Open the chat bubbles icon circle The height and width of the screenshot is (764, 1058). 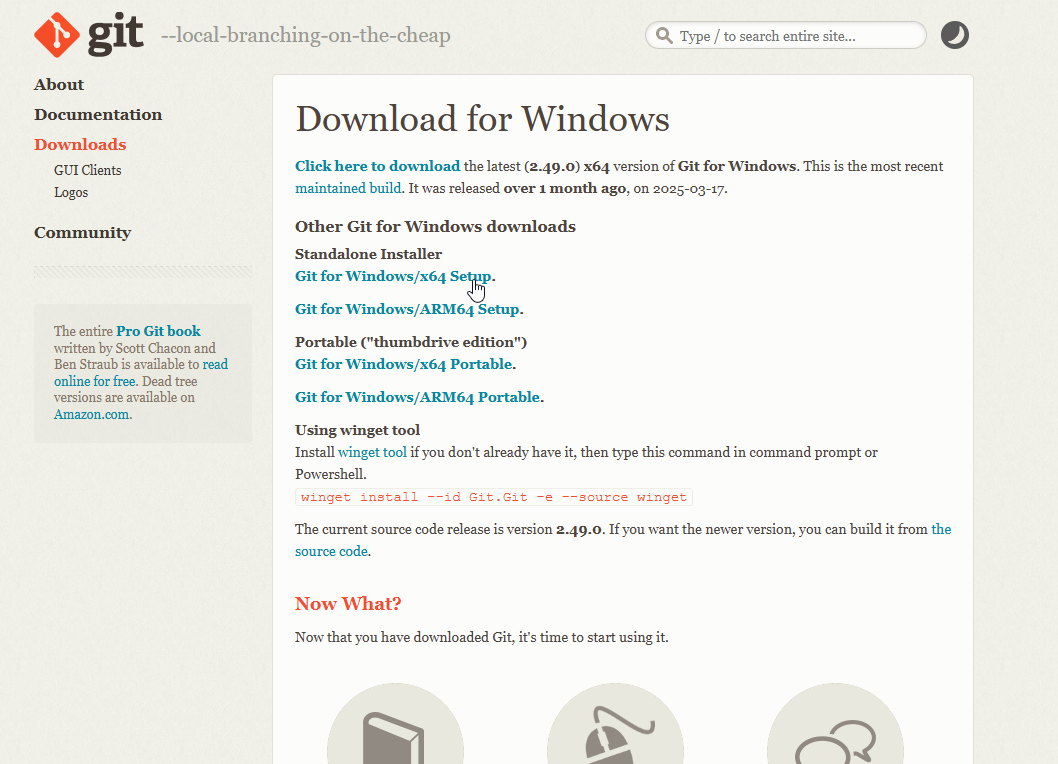(x=835, y=724)
